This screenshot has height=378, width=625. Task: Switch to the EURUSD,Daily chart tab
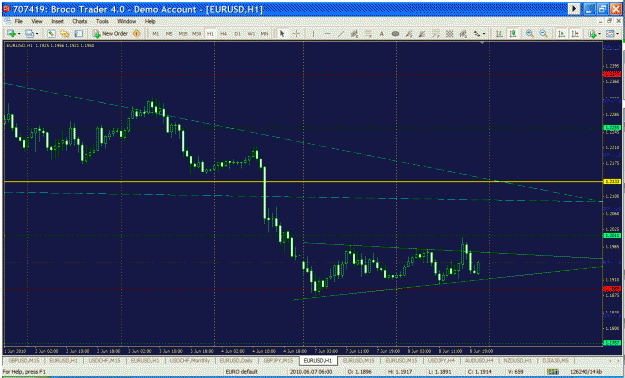coord(236,360)
